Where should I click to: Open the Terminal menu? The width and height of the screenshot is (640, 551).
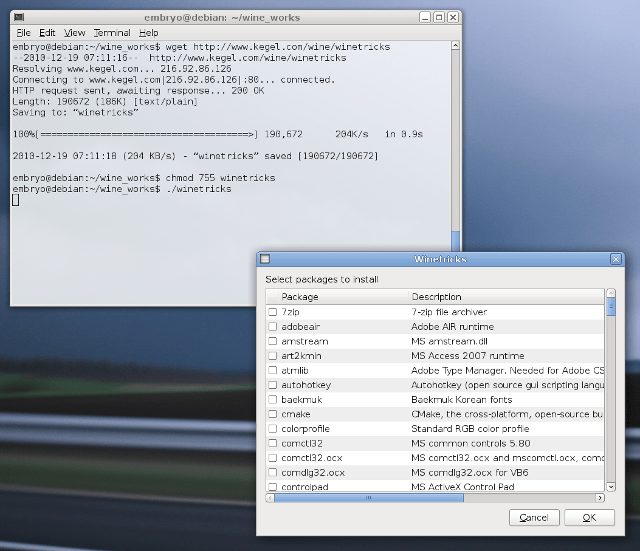click(112, 33)
